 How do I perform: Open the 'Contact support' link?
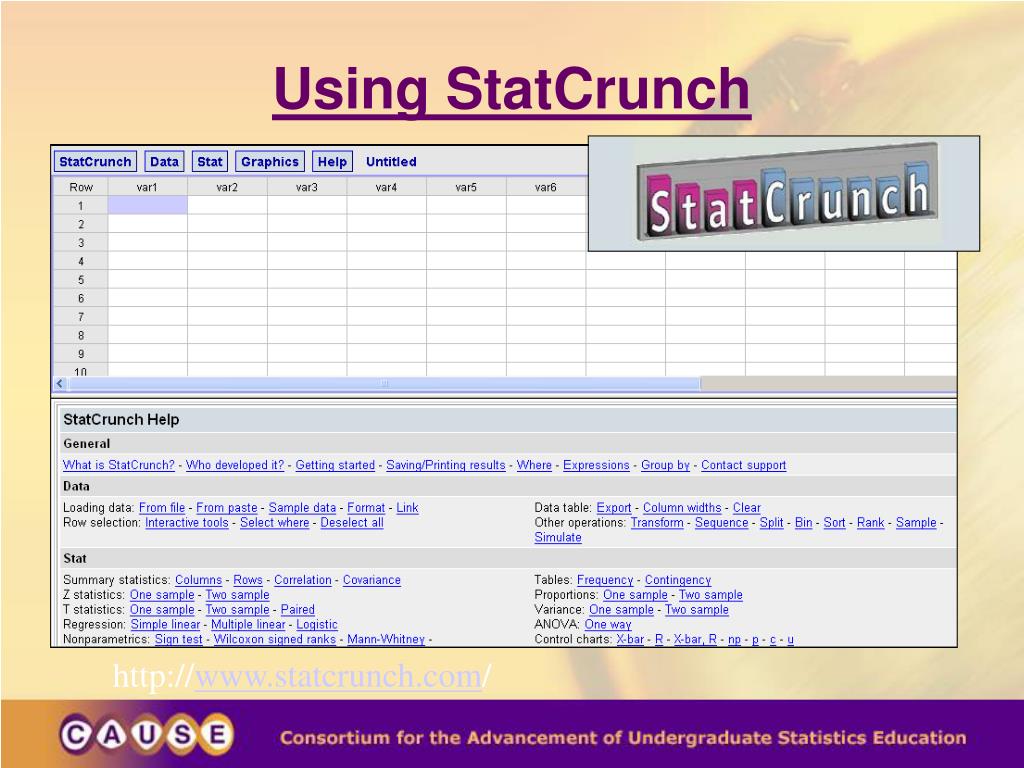pos(743,465)
